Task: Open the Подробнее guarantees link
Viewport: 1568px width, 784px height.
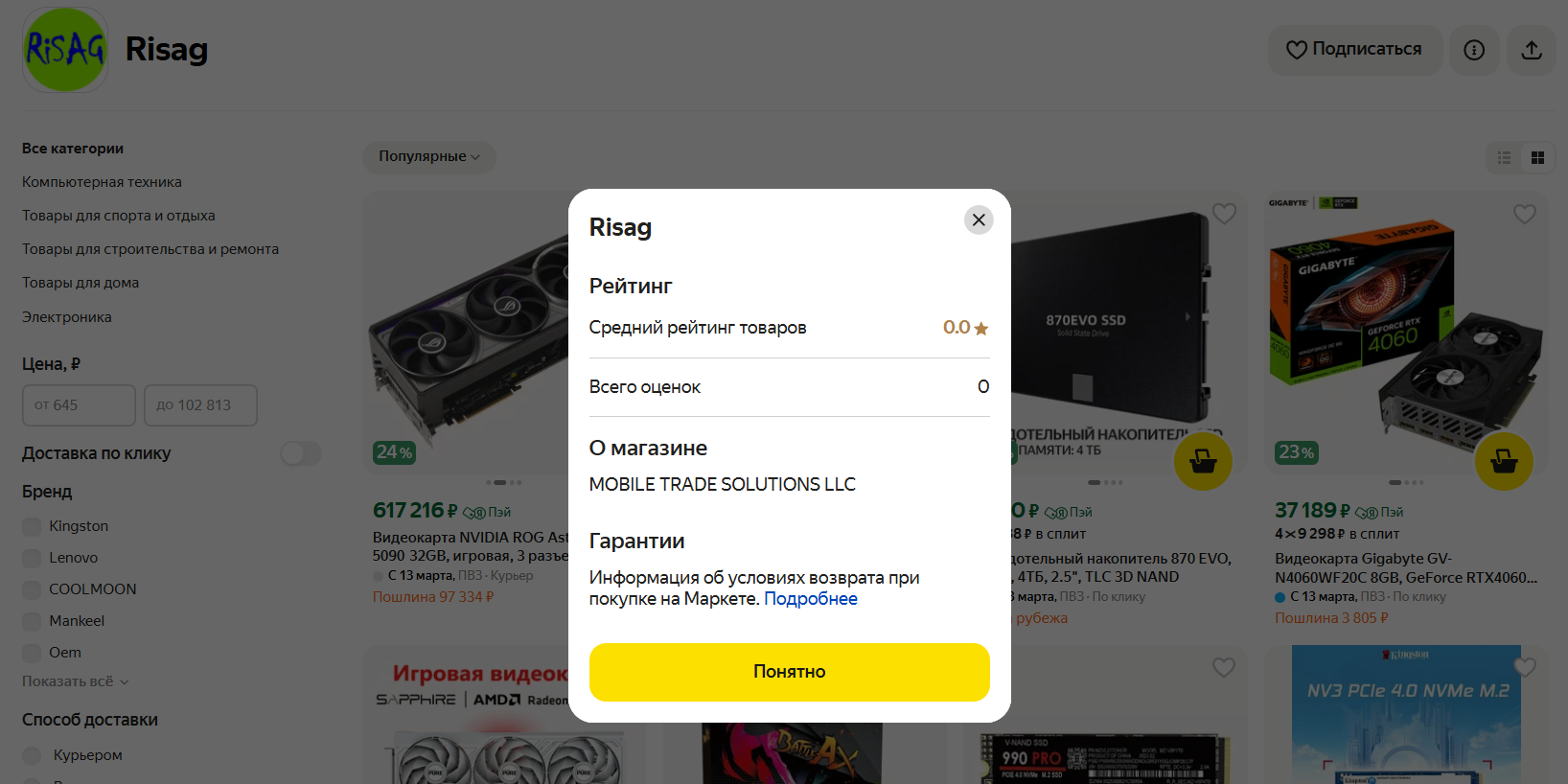Action: coord(810,599)
